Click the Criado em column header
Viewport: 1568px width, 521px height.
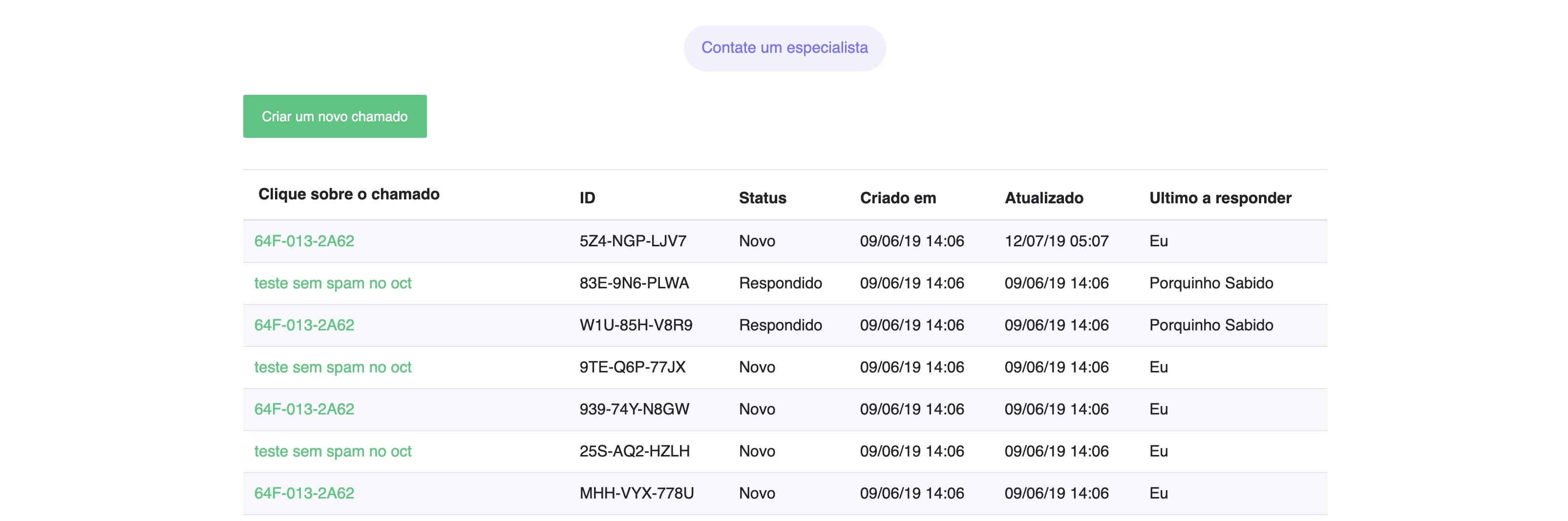click(897, 198)
